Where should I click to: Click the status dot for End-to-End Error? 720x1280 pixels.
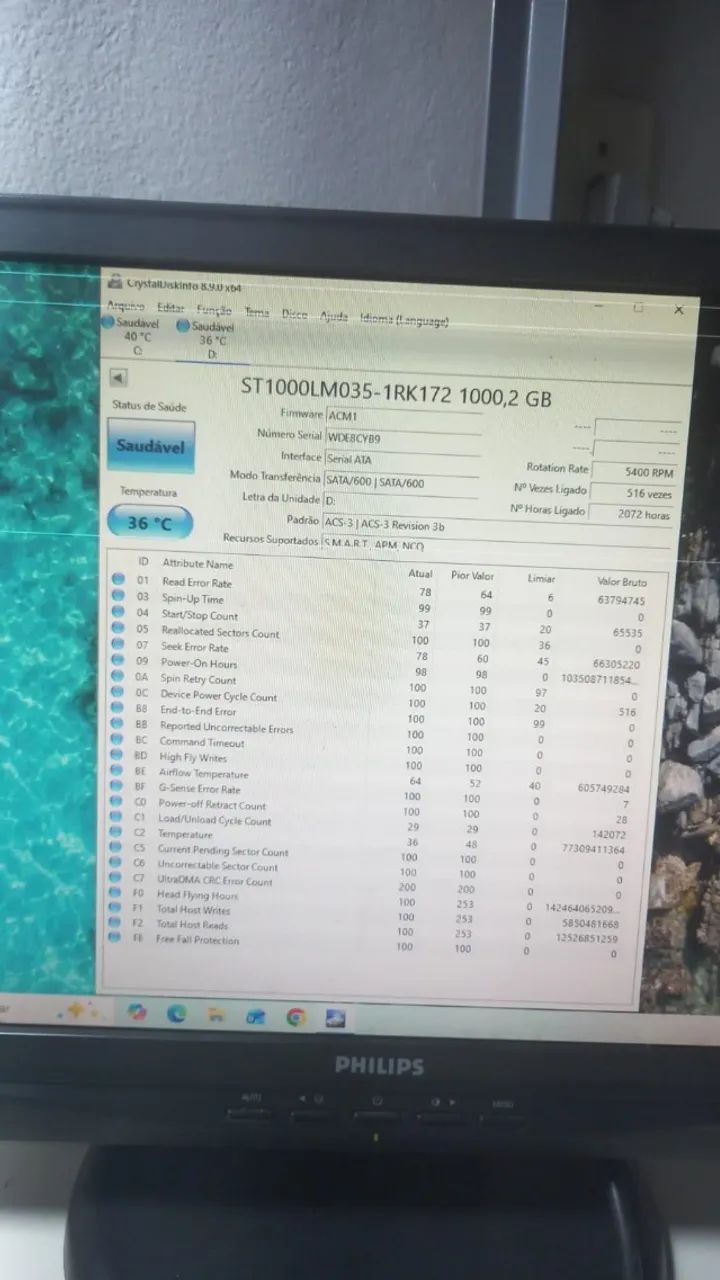click(x=117, y=708)
